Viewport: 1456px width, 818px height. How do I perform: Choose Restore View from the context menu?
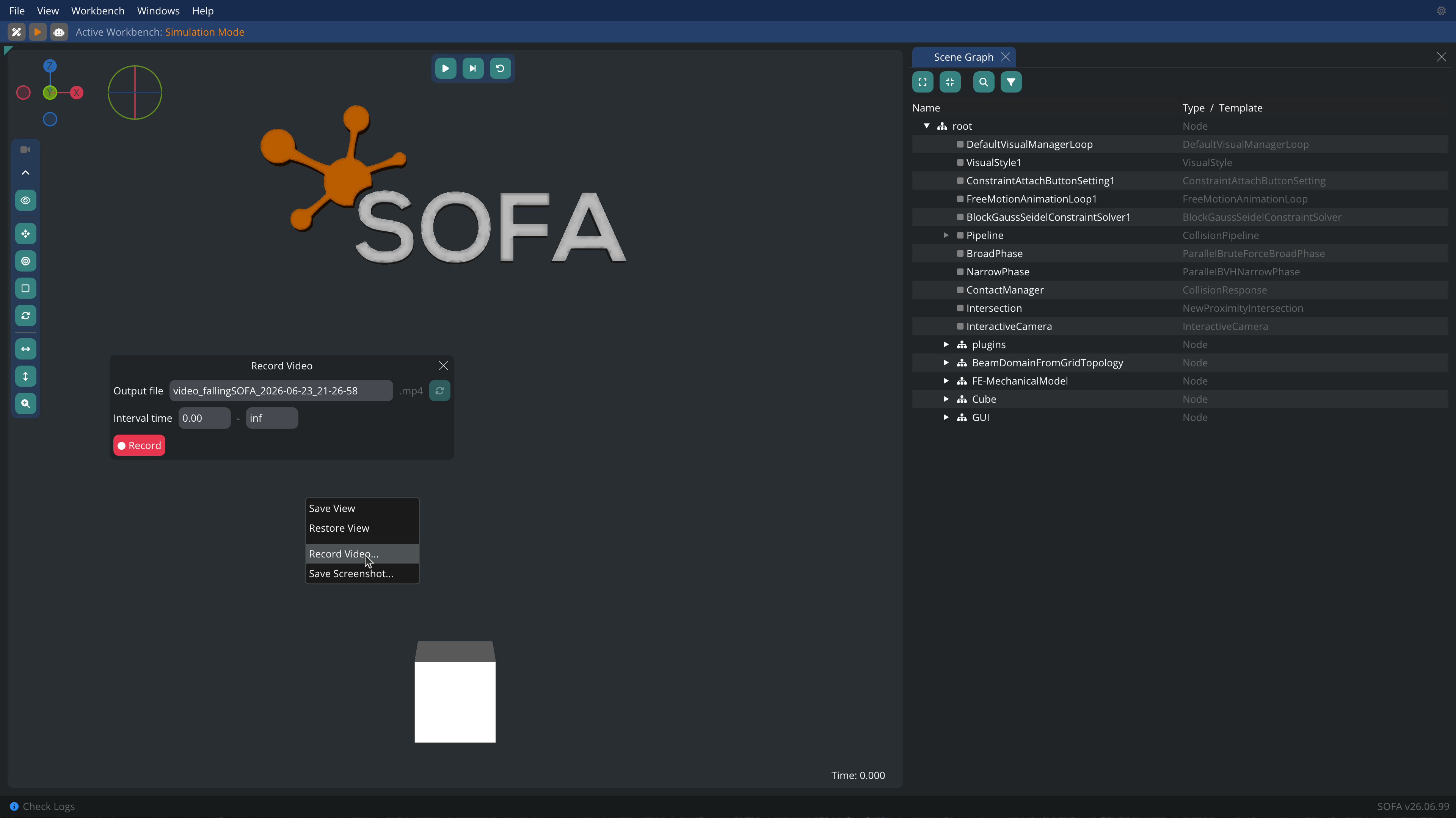click(x=362, y=528)
